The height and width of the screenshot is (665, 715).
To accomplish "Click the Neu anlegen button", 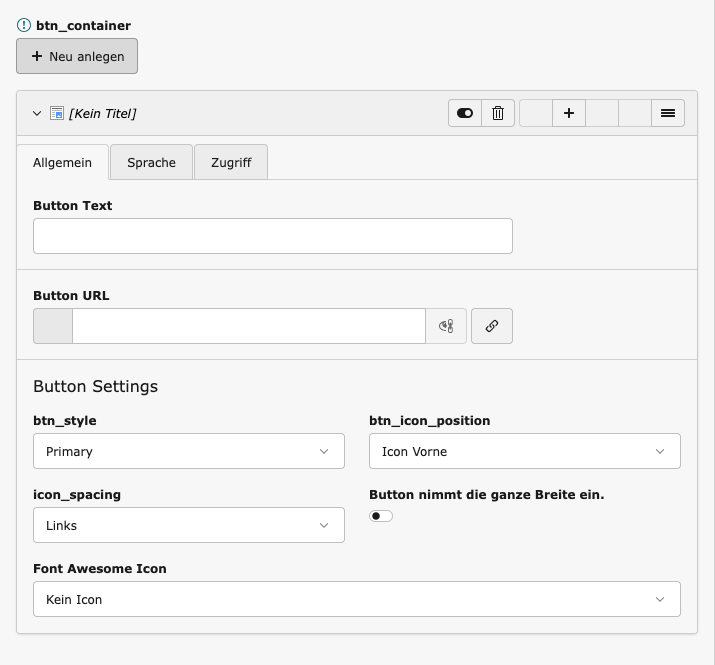I will [77, 57].
